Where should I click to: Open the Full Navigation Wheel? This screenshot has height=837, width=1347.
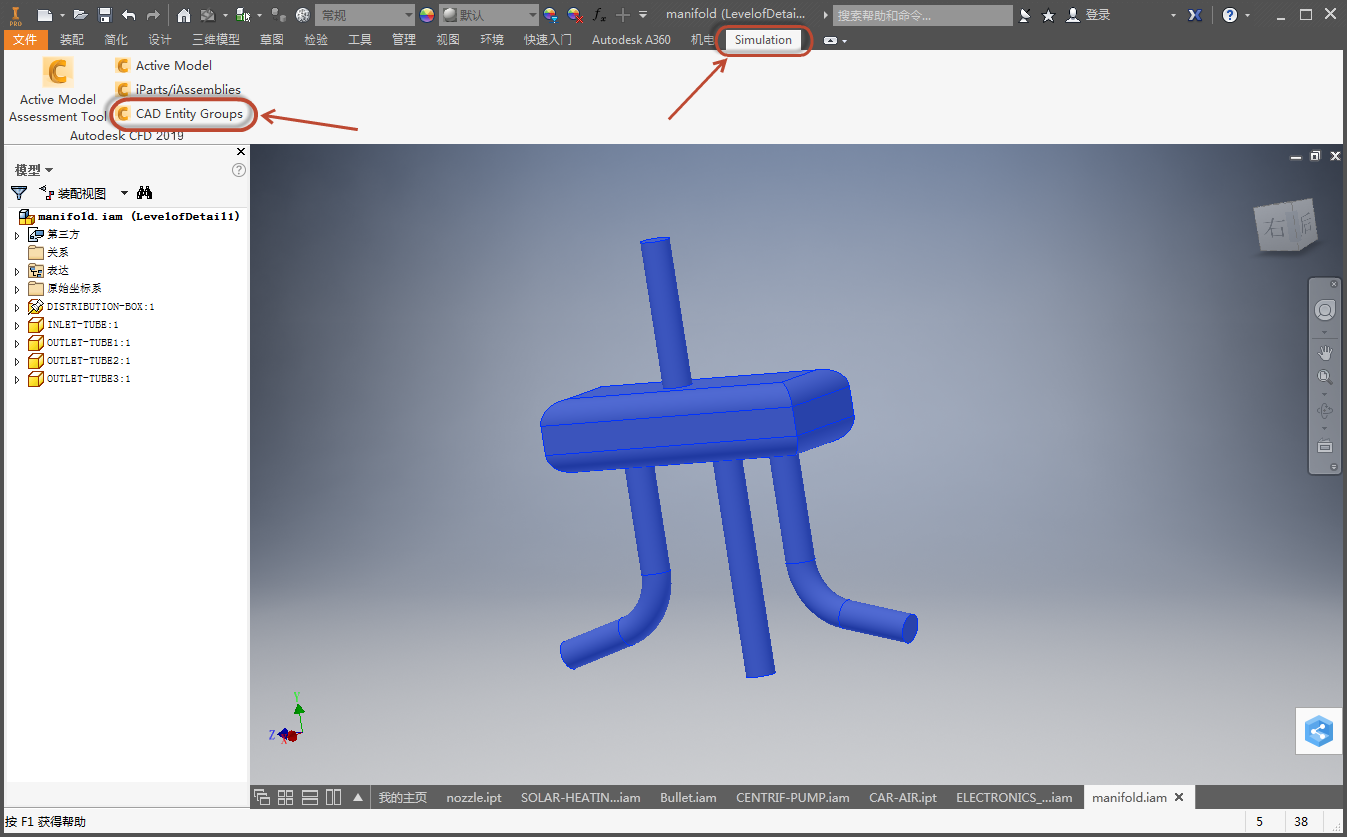(1324, 310)
